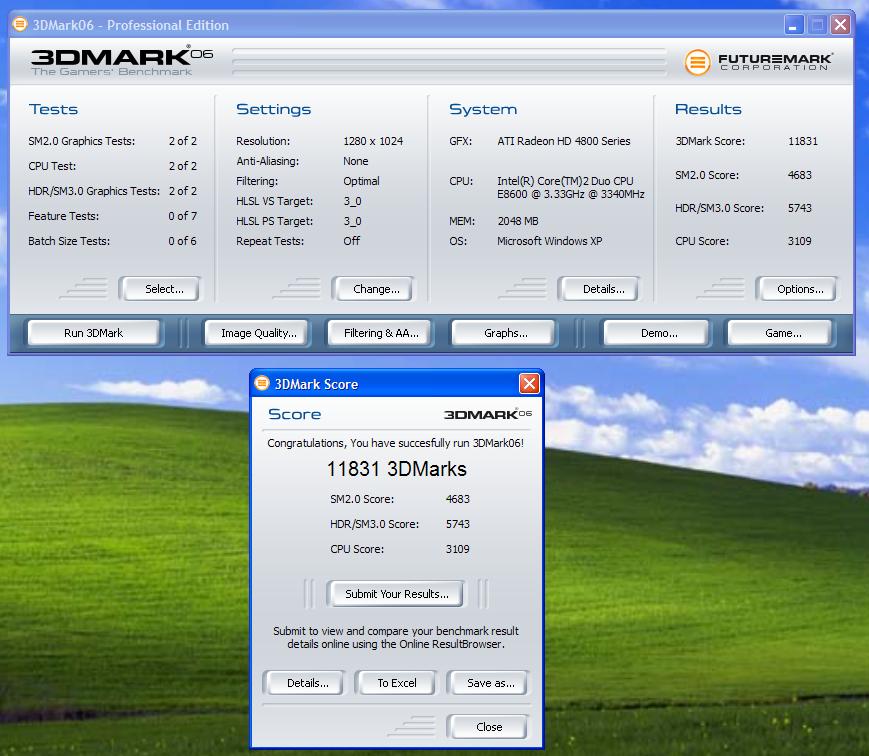Click the Congratulations message text

click(395, 443)
